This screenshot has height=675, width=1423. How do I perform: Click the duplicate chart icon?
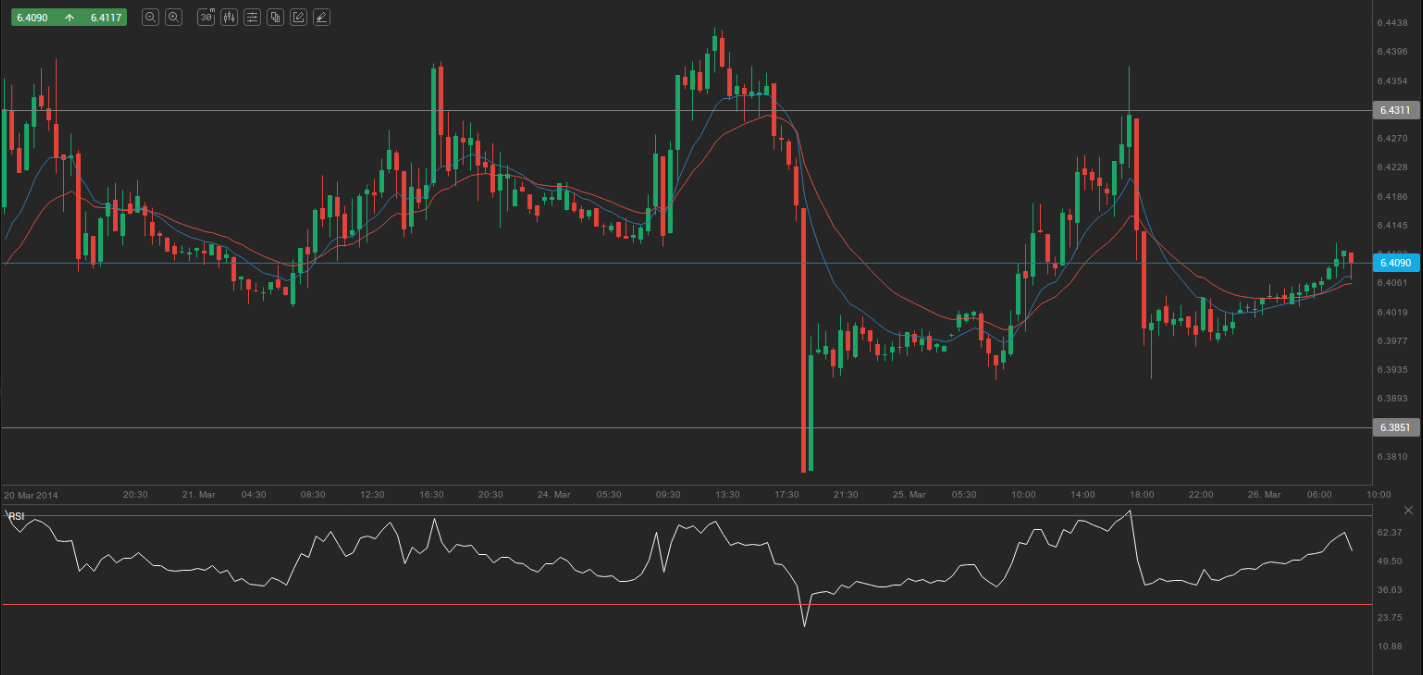click(x=275, y=17)
